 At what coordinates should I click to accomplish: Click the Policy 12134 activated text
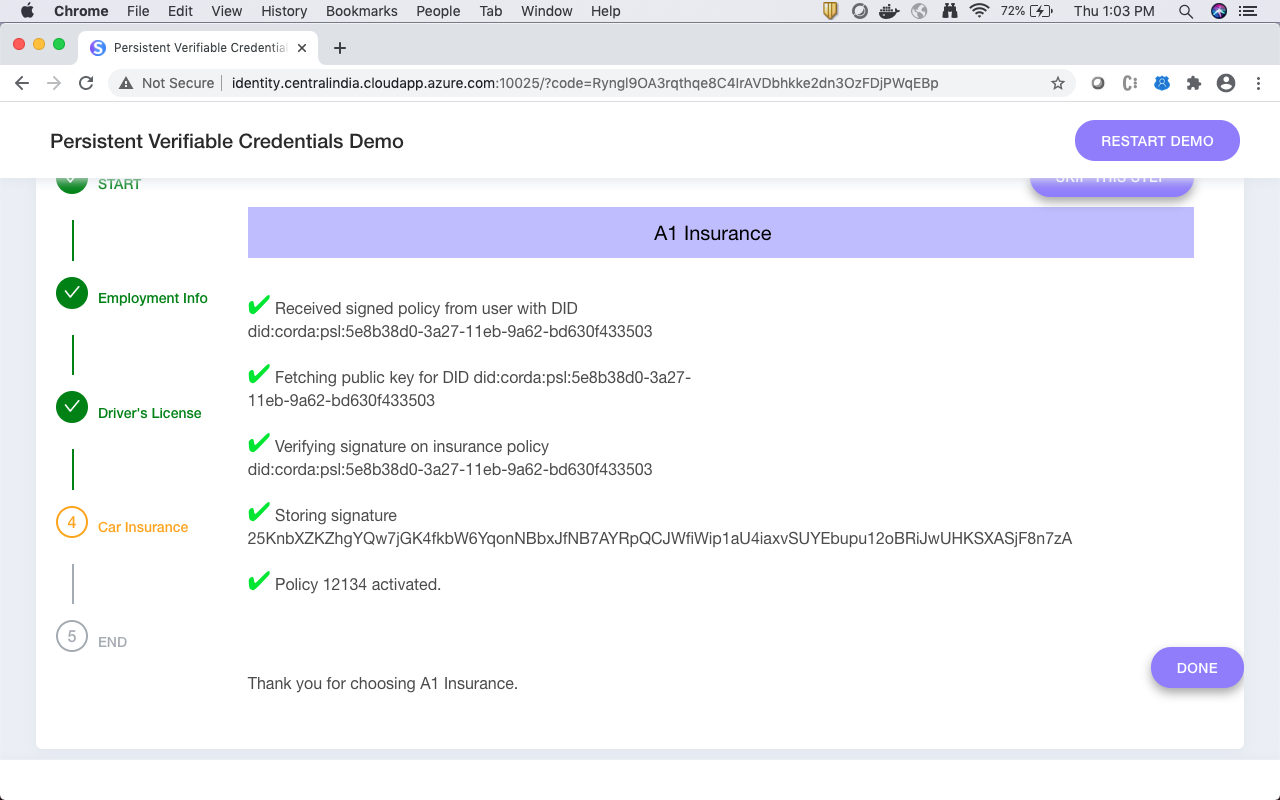pos(358,584)
